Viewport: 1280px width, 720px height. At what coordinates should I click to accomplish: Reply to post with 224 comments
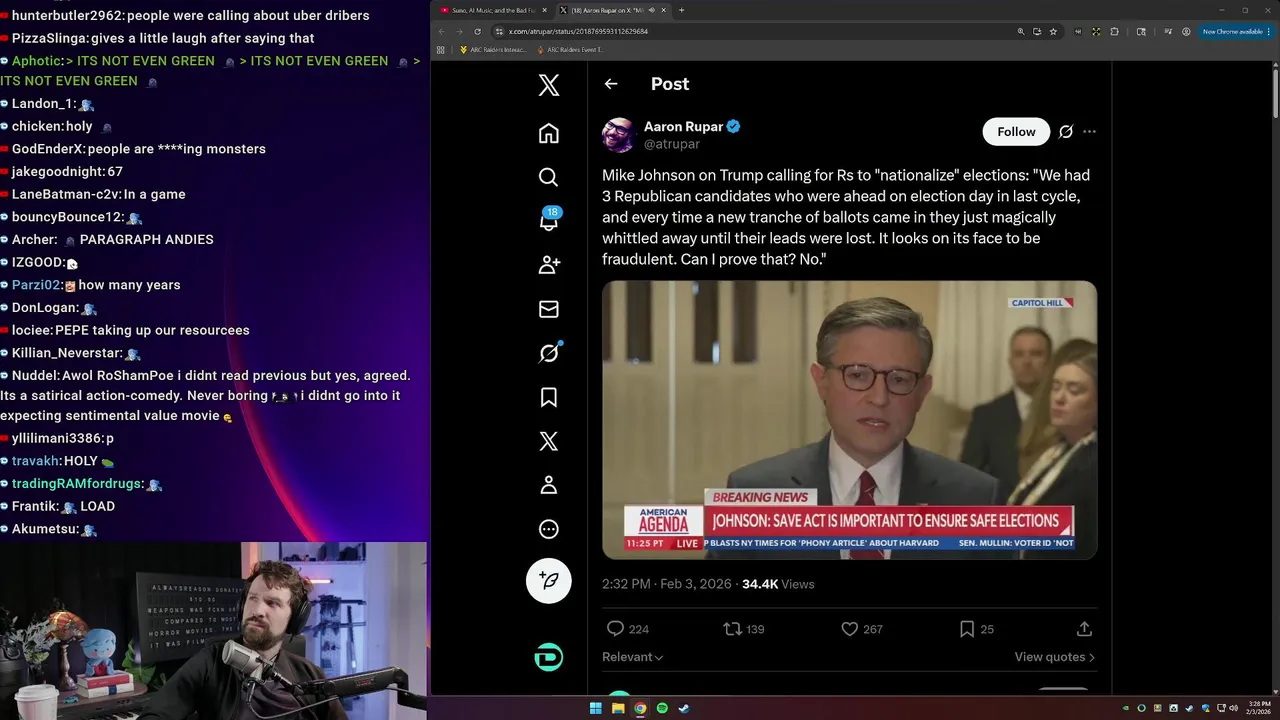point(628,629)
